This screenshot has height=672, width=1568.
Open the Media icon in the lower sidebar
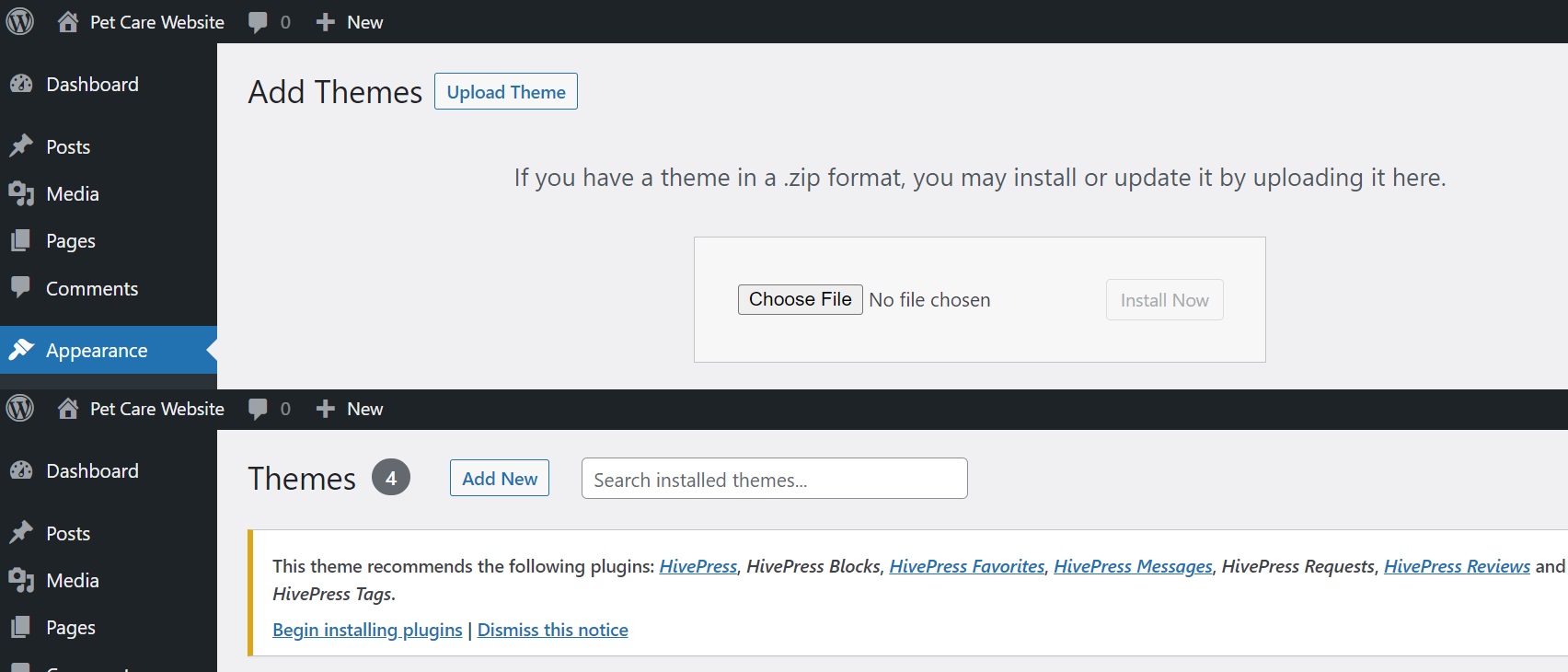click(21, 580)
